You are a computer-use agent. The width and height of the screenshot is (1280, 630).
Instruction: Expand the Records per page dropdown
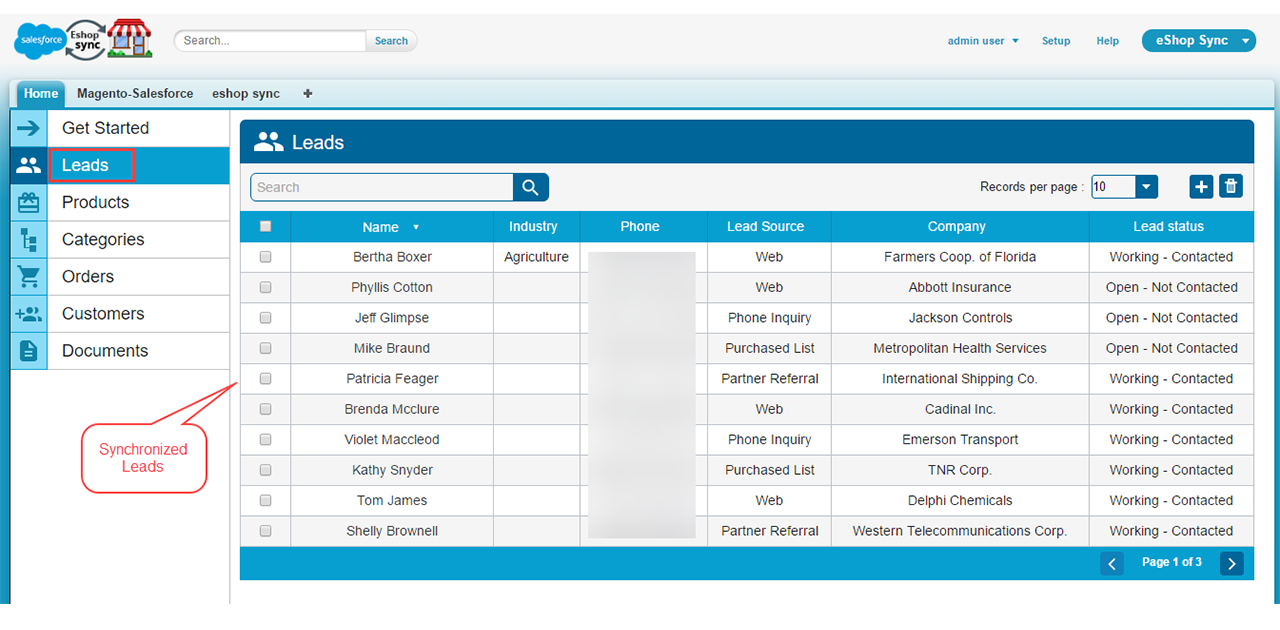[1146, 187]
